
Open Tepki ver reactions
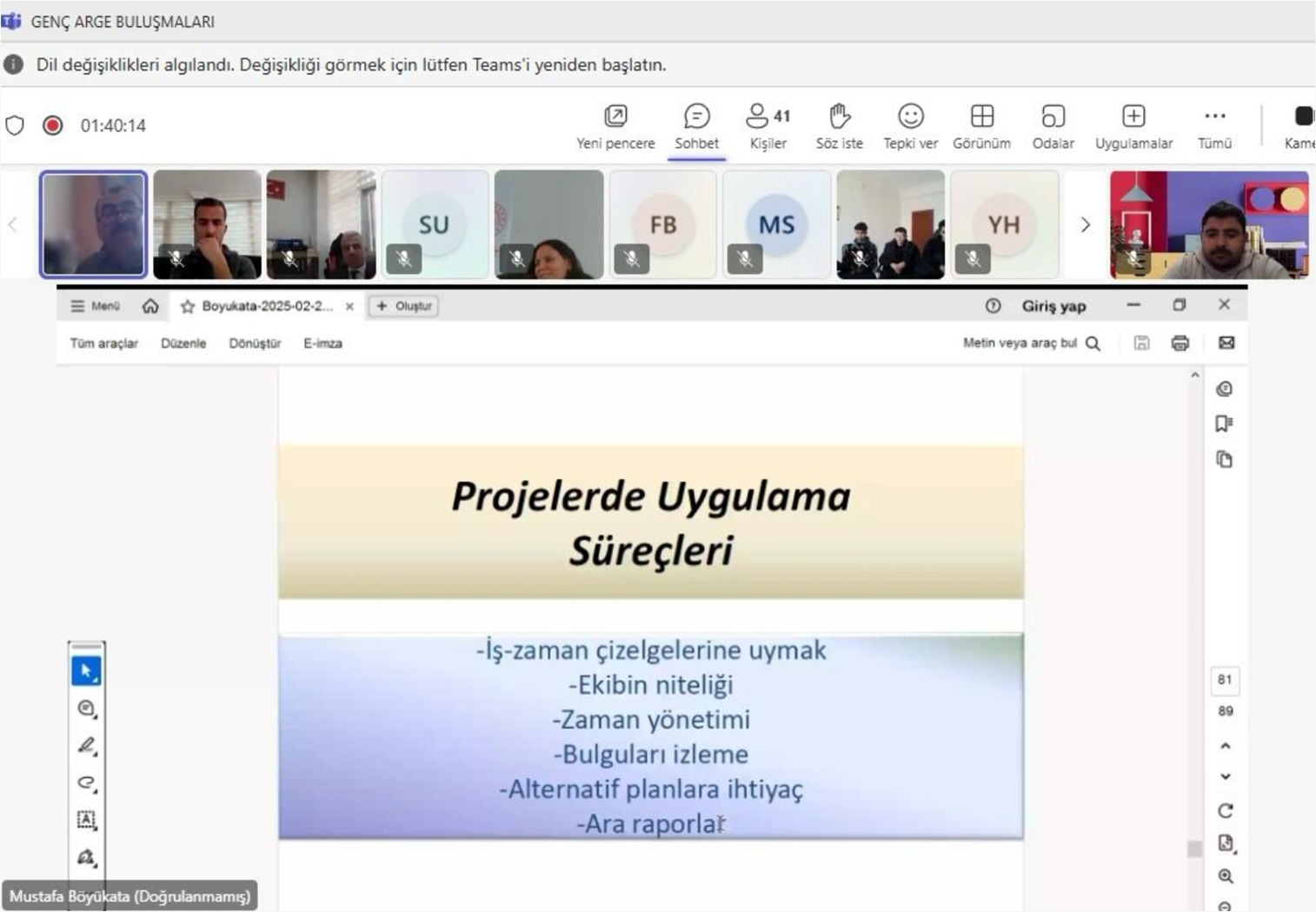[x=910, y=127]
